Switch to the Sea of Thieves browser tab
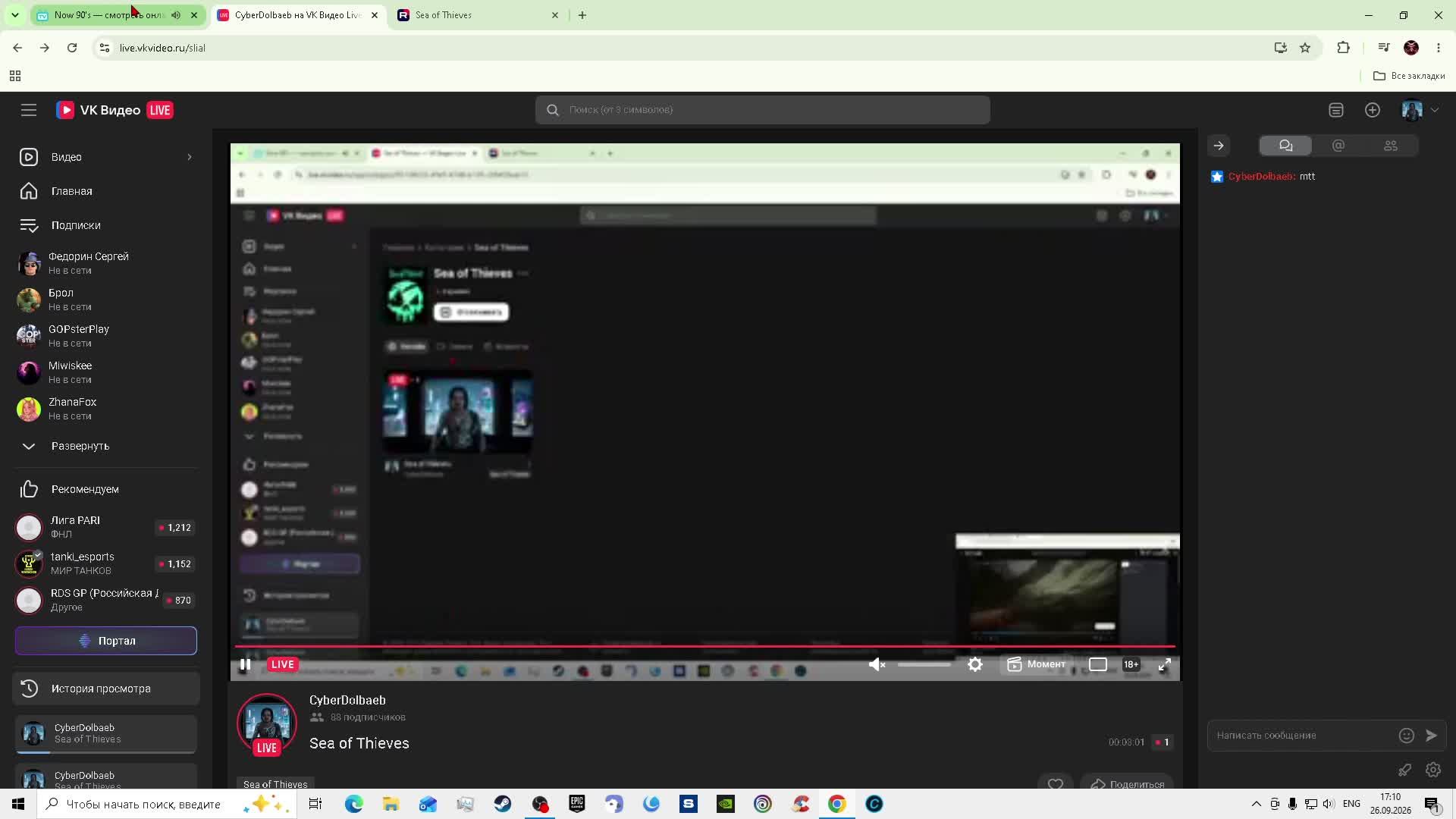The image size is (1456, 819). (x=479, y=15)
